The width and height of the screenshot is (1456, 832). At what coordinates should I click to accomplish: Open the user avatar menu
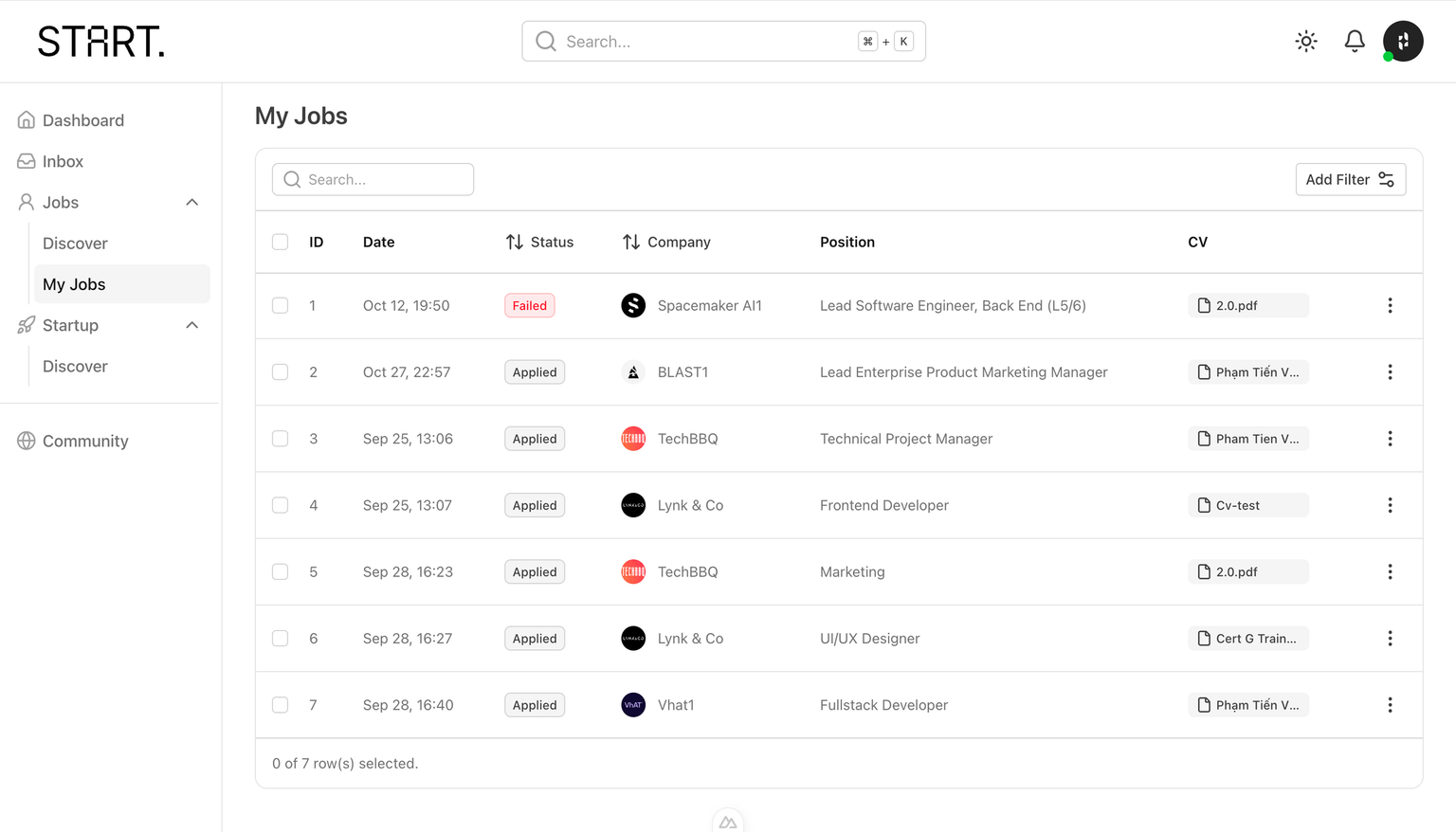point(1403,42)
